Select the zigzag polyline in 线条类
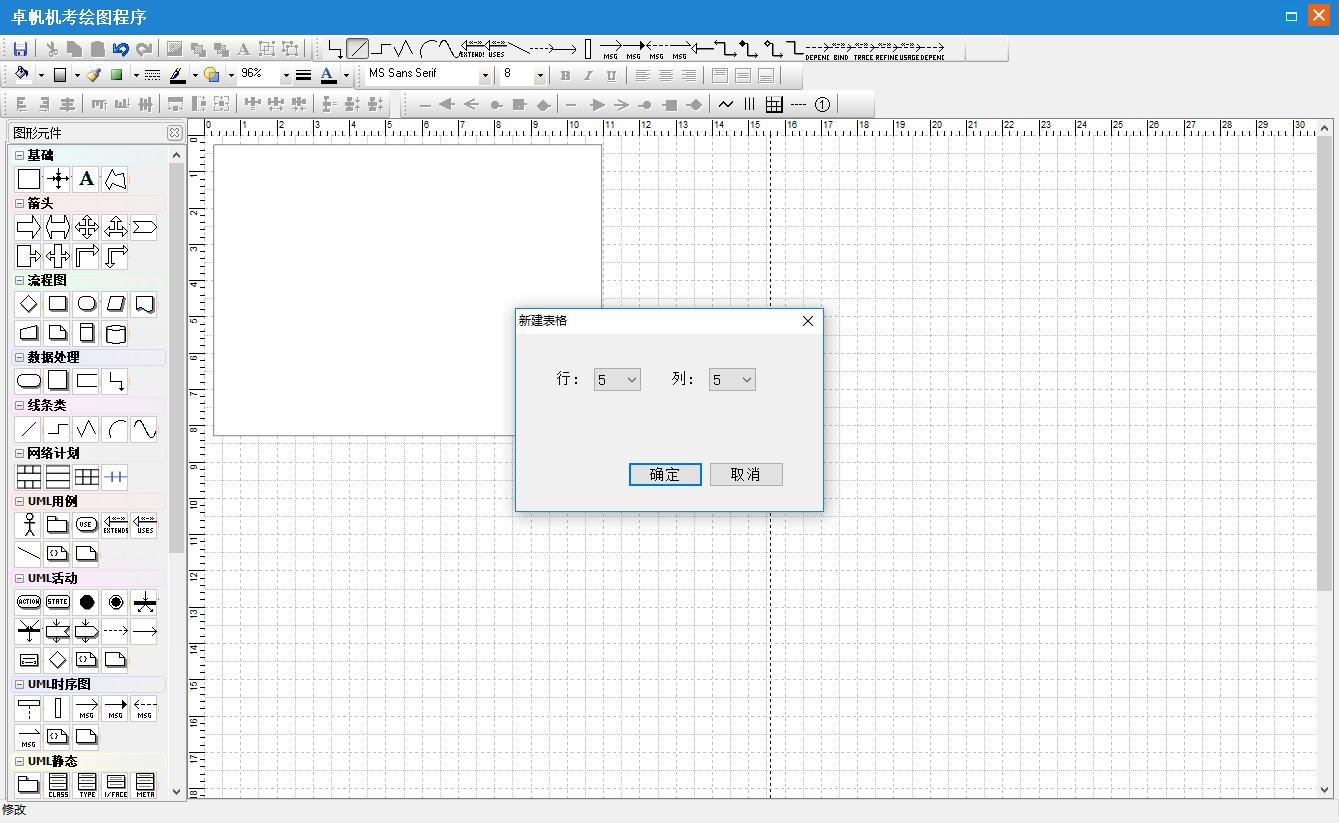The width and height of the screenshot is (1339, 823). [87, 429]
